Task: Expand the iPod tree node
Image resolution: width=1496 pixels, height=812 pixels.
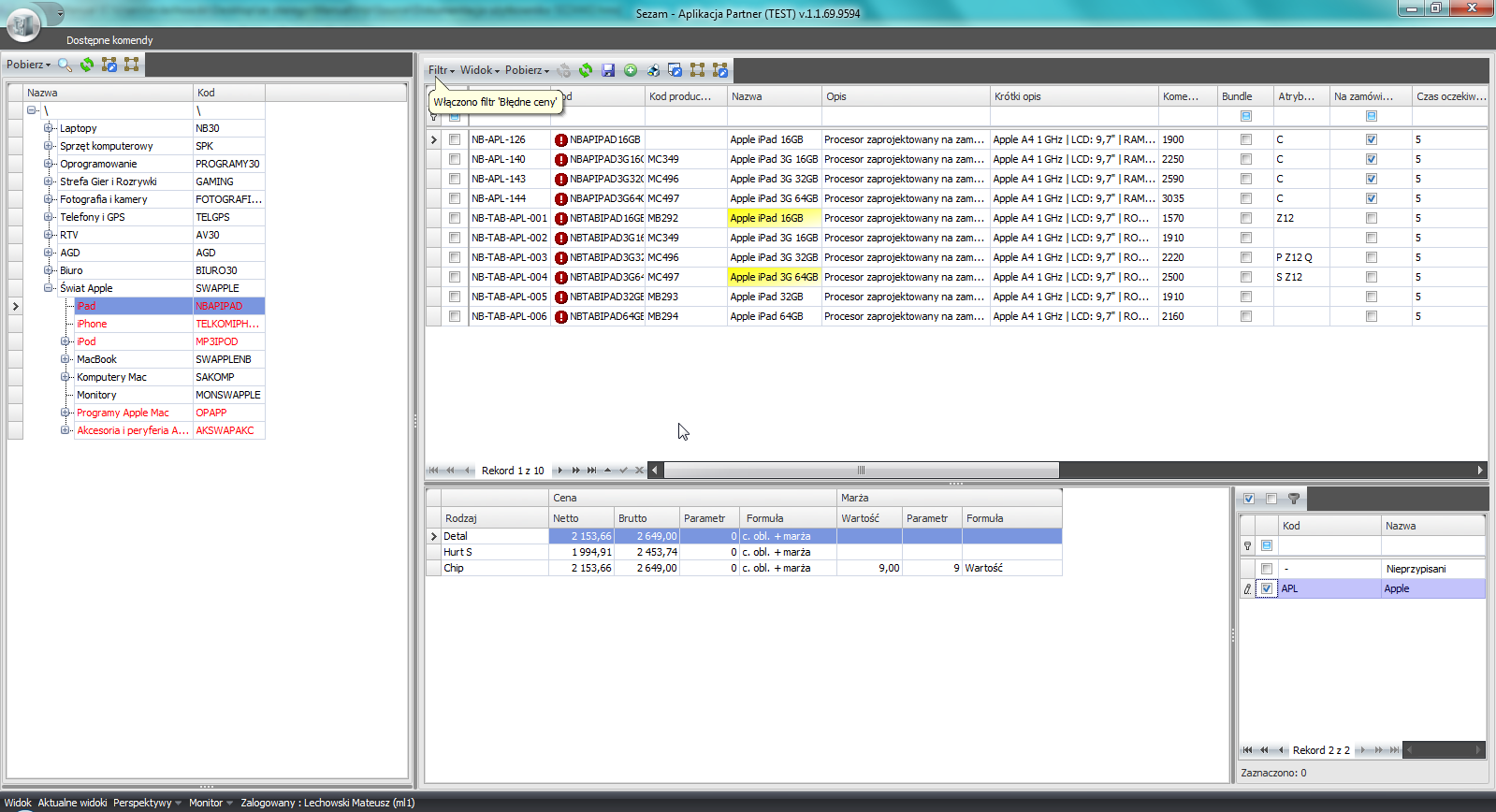Action: [65, 341]
